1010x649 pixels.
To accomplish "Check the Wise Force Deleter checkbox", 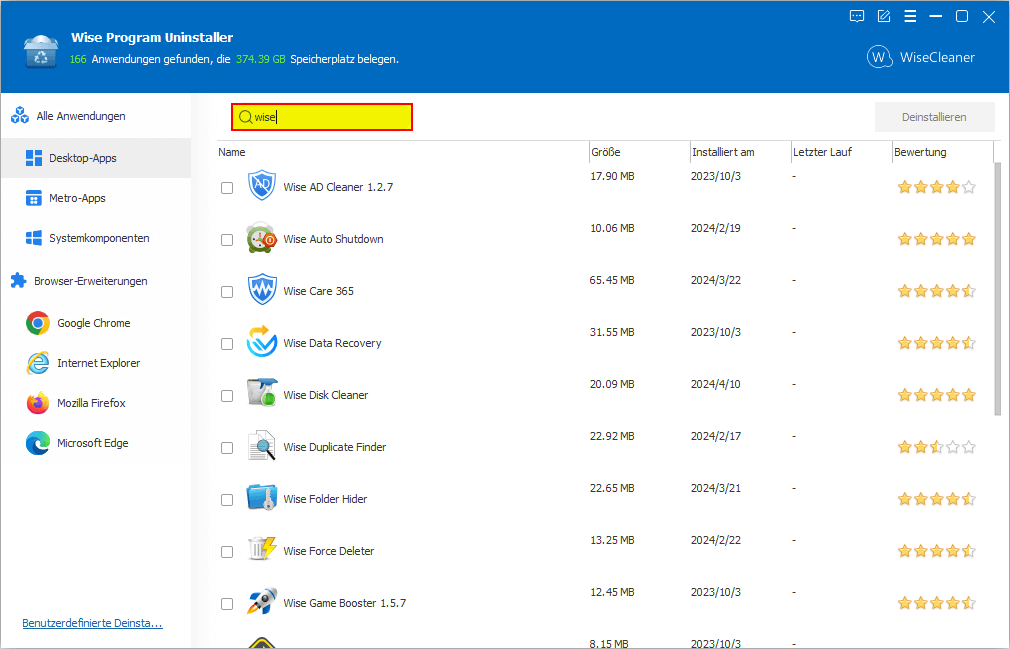I will pos(227,552).
